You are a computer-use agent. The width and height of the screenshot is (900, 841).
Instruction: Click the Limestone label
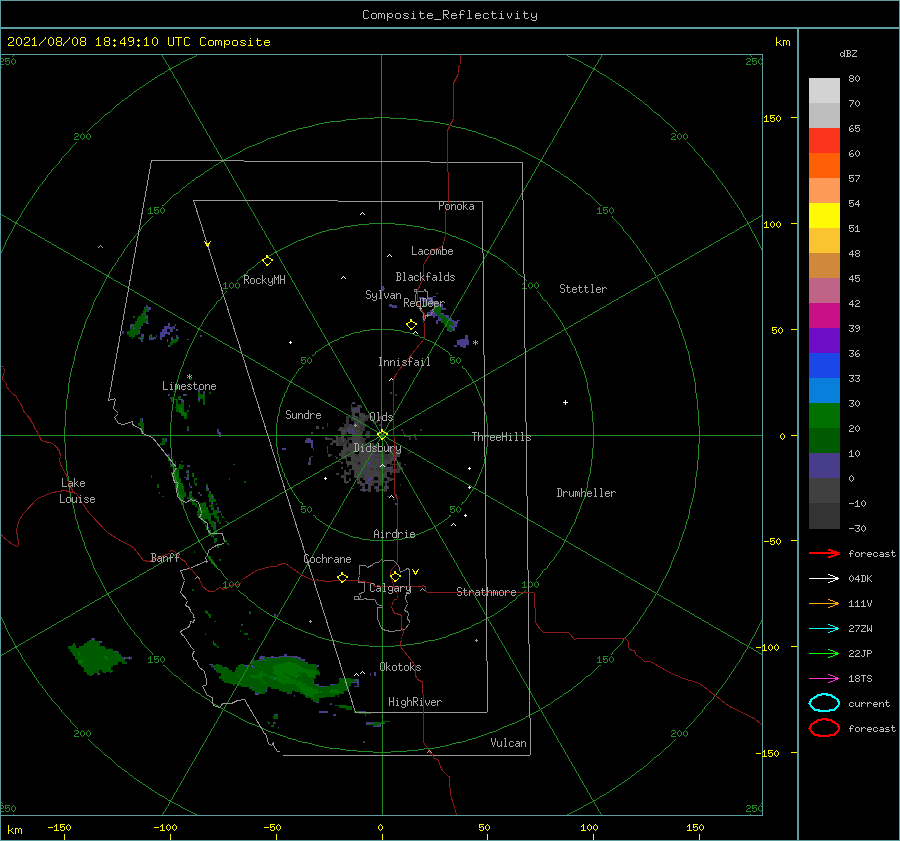(x=189, y=386)
